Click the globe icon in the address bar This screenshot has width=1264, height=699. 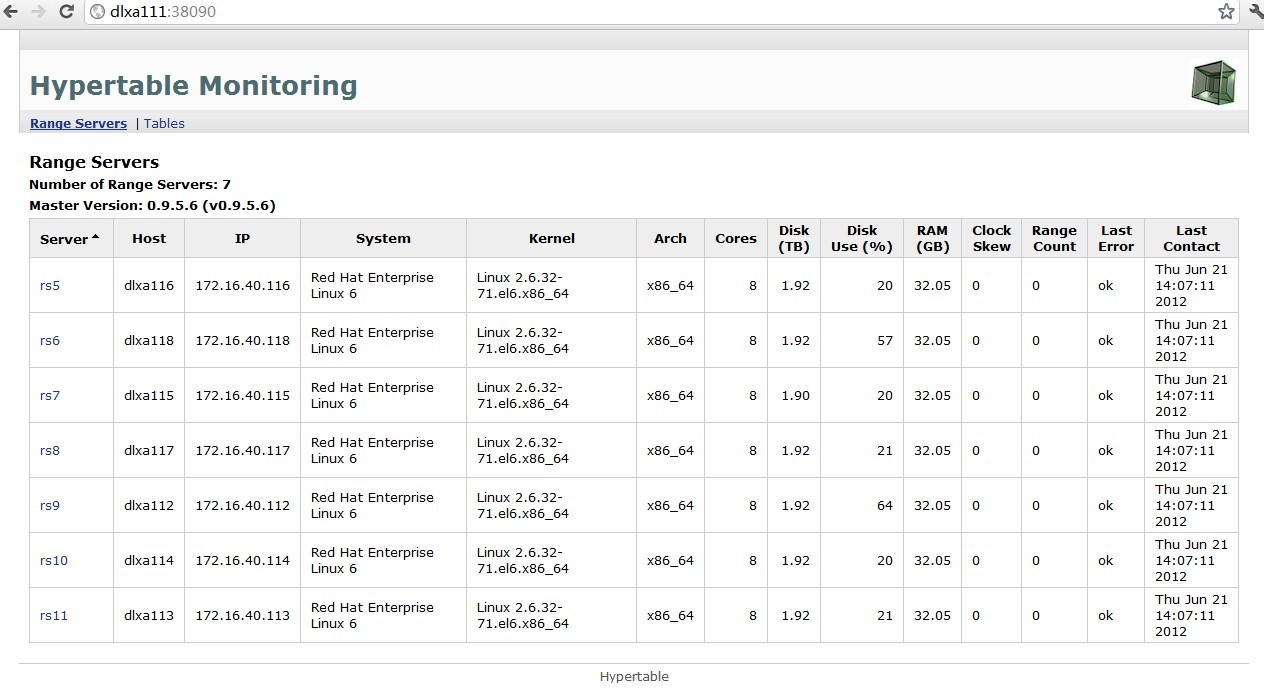97,12
